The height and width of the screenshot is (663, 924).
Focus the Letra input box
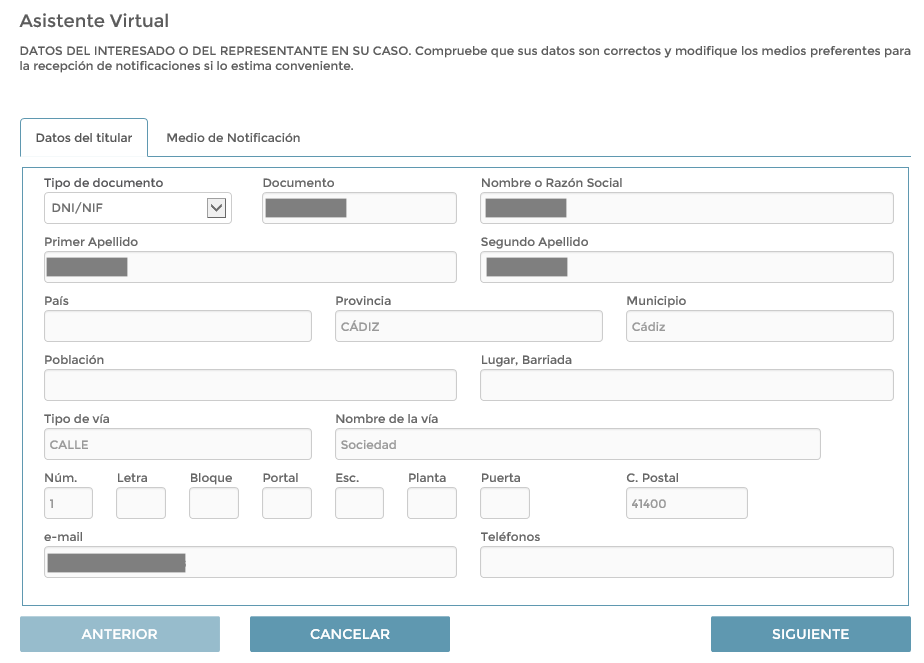point(141,503)
